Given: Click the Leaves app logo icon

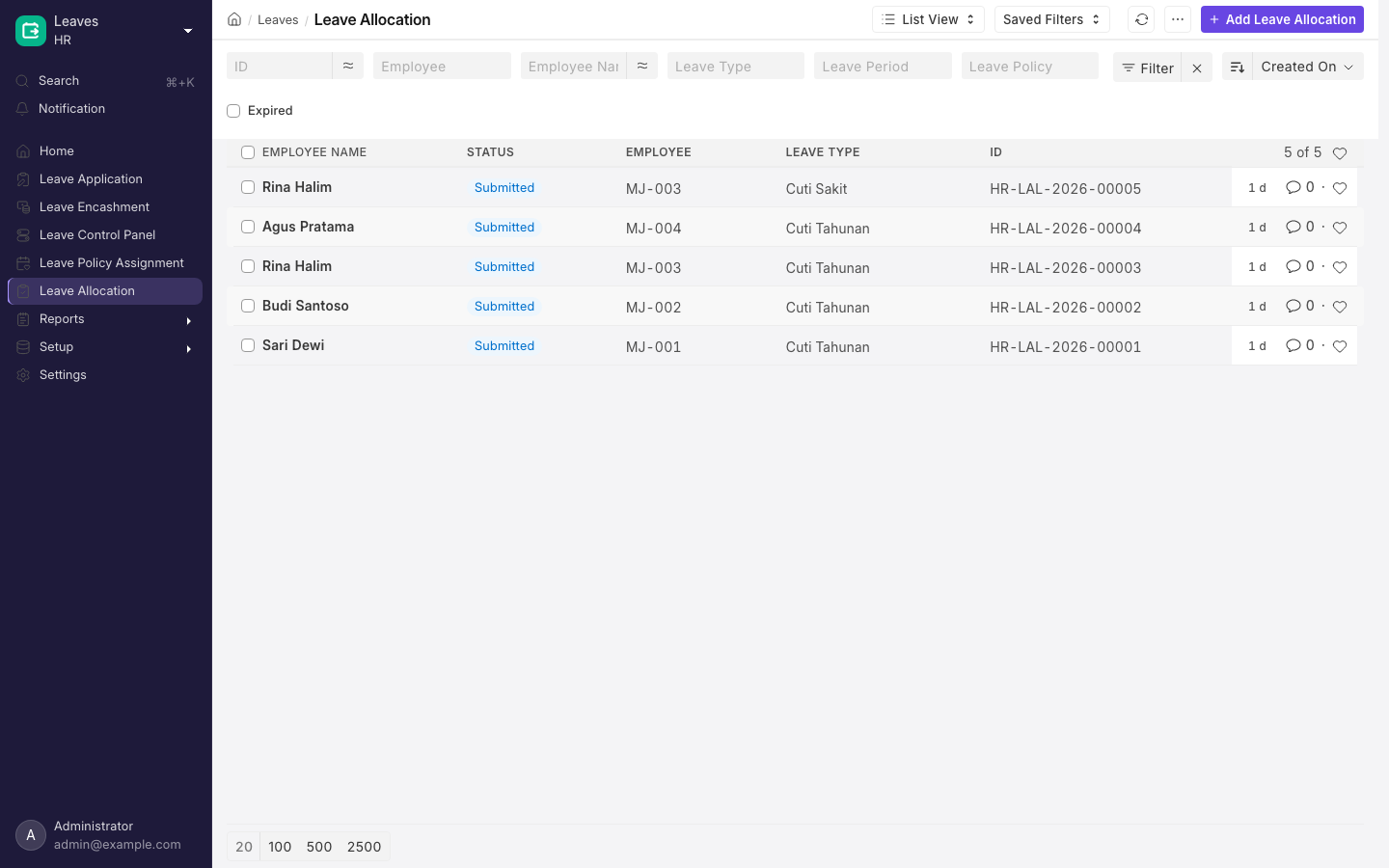Looking at the screenshot, I should coord(31,31).
